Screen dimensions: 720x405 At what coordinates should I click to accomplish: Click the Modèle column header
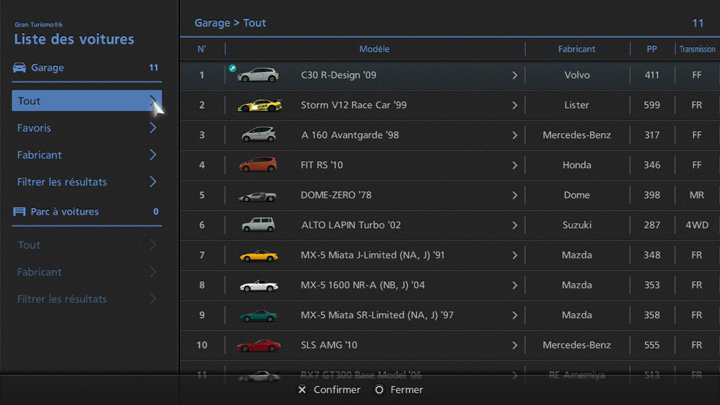(x=374, y=49)
